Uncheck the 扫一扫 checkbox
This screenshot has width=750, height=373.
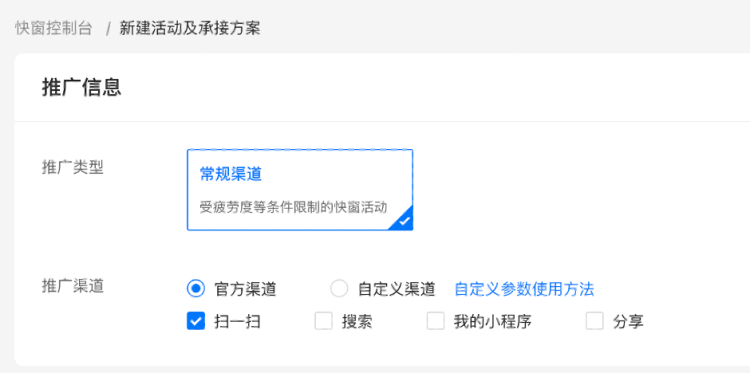coord(196,321)
